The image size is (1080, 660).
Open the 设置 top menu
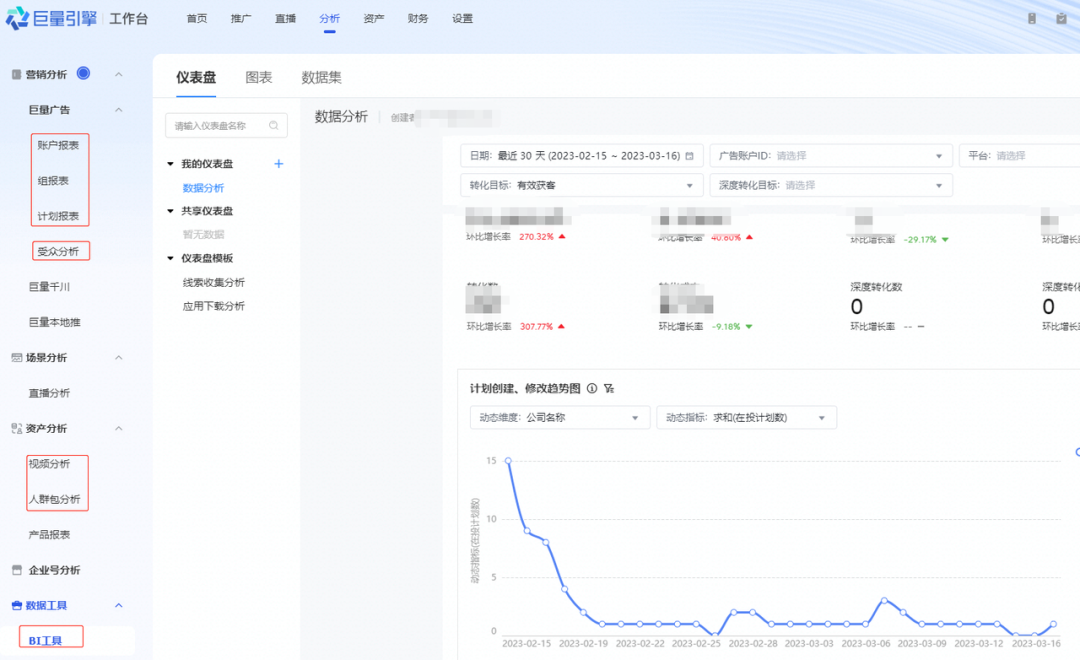462,19
